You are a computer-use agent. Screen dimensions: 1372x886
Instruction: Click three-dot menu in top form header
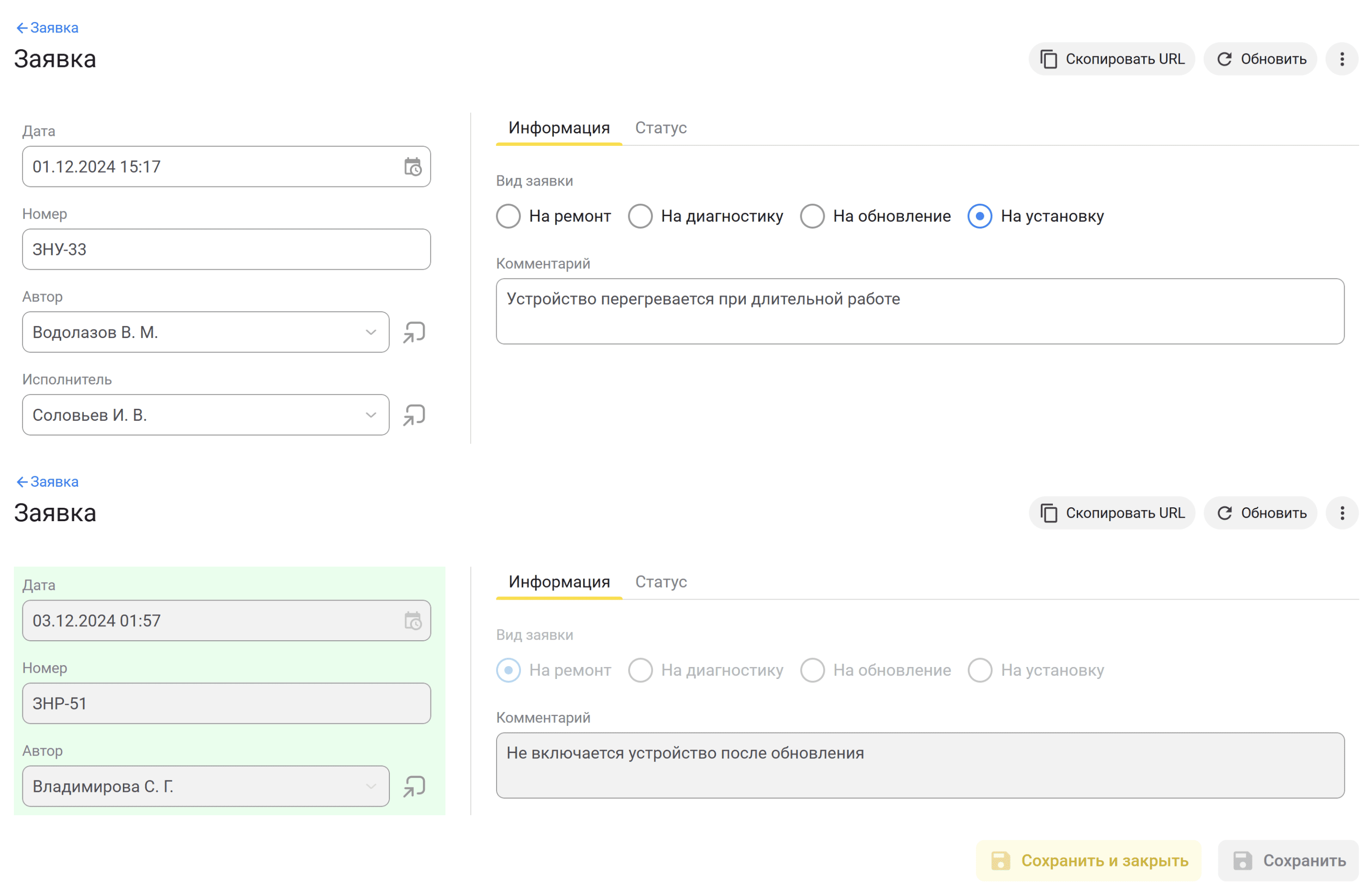click(x=1341, y=59)
